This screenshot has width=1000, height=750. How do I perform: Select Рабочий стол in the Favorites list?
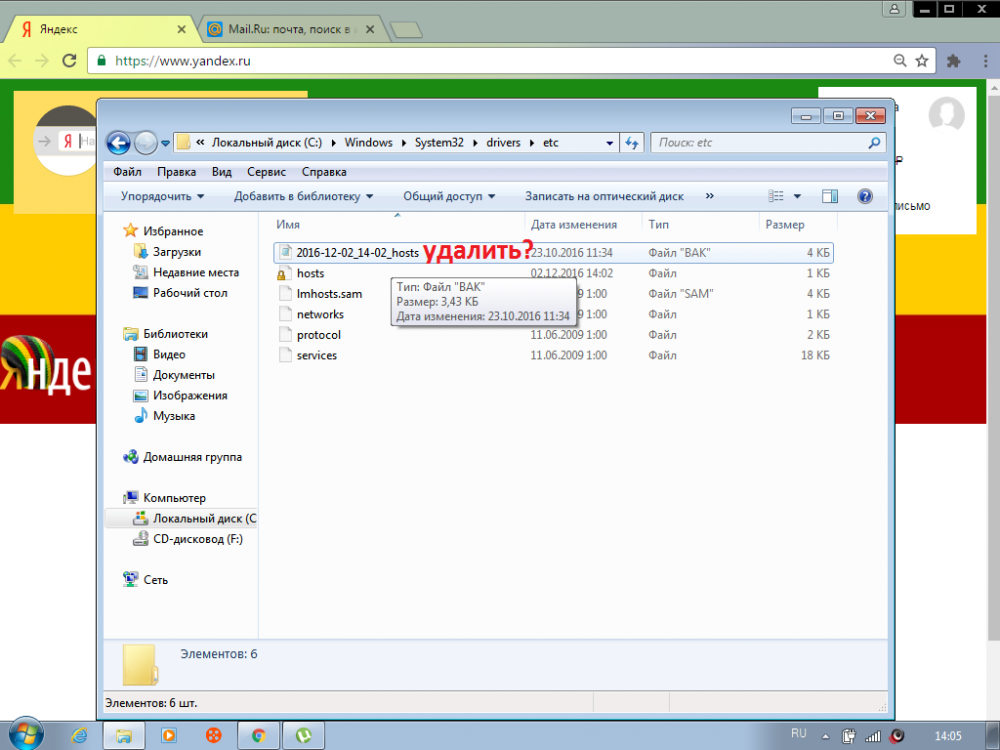pyautogui.click(x=189, y=293)
